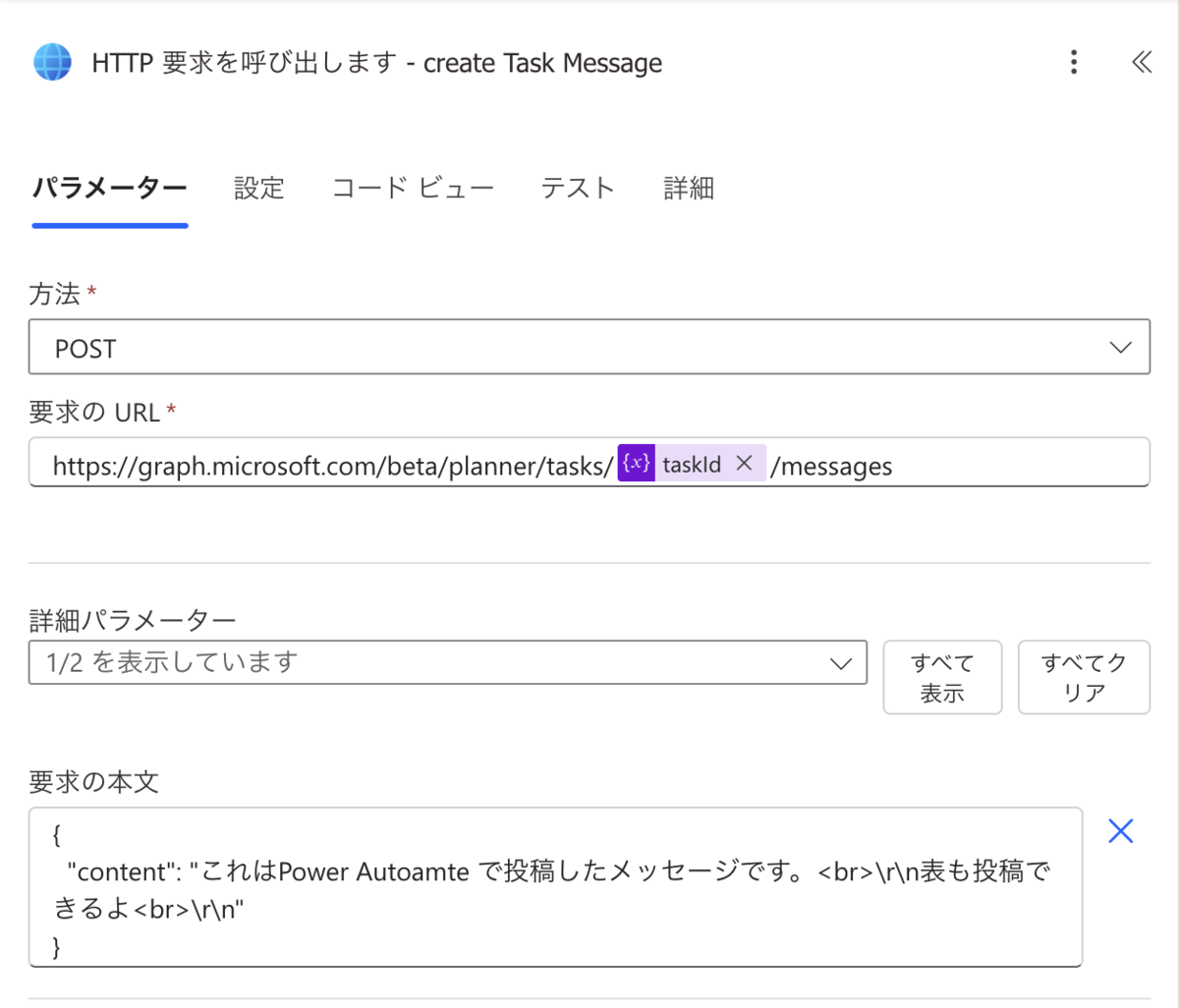Delete the 要求の本文 parameter with X
The image size is (1179, 1008).
tap(1120, 831)
